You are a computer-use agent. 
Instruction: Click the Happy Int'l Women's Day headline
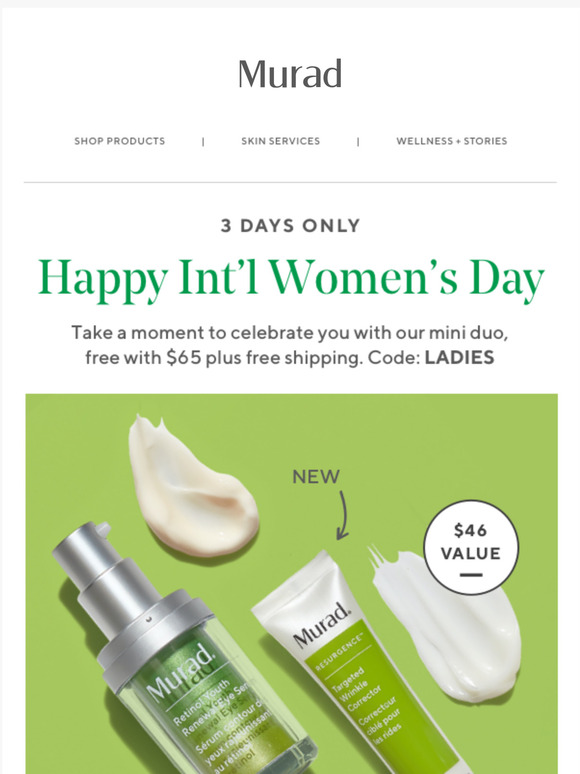pos(291,279)
